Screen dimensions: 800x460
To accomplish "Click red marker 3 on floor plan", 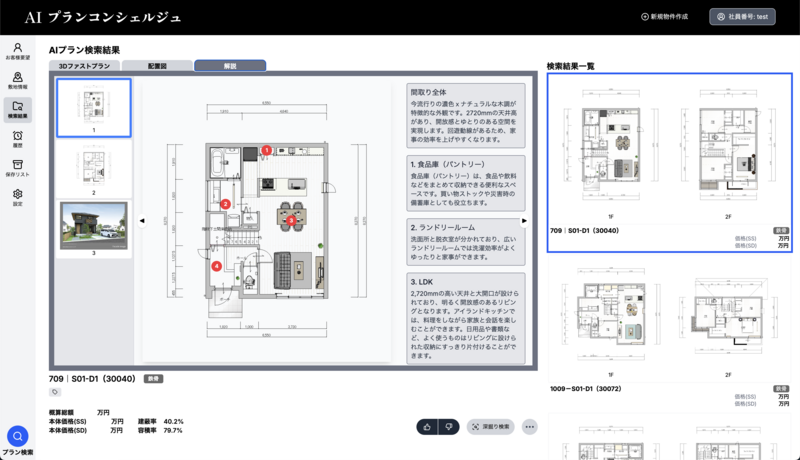I will (290, 220).
